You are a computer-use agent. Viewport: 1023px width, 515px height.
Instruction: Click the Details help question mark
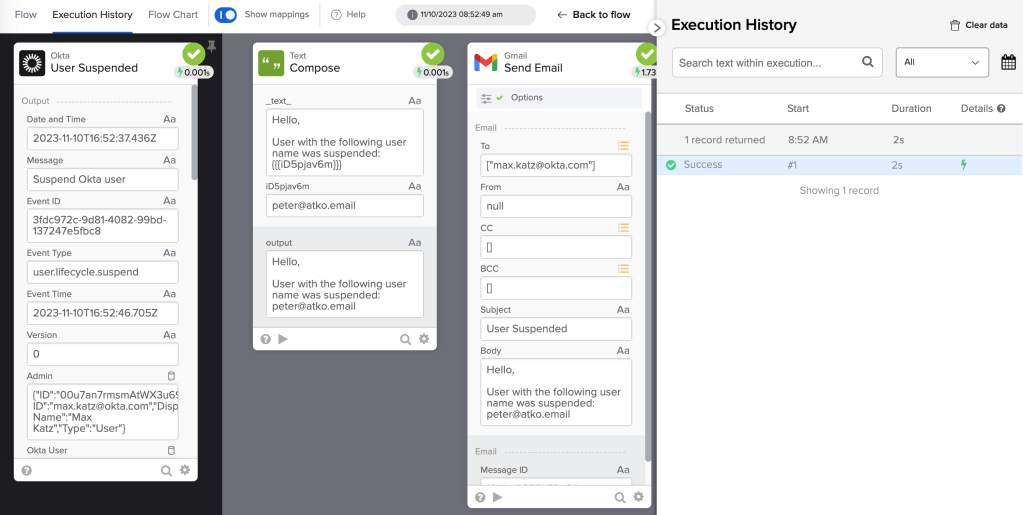coord(1001,108)
